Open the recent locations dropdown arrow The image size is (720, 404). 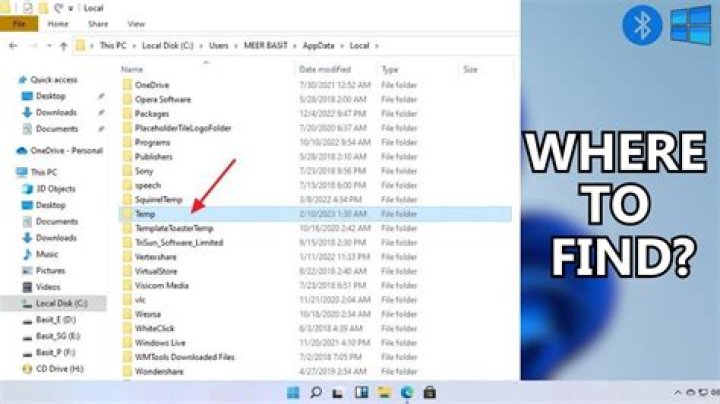pos(46,46)
